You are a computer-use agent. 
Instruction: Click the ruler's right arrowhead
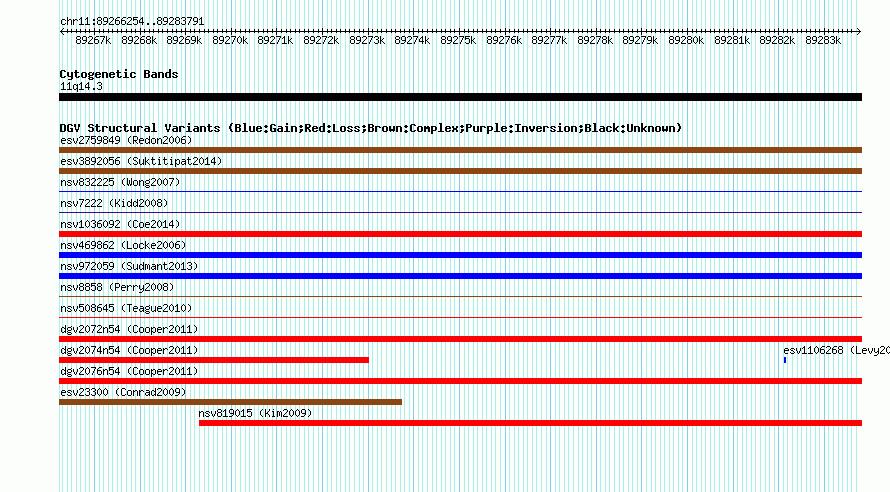pos(859,31)
